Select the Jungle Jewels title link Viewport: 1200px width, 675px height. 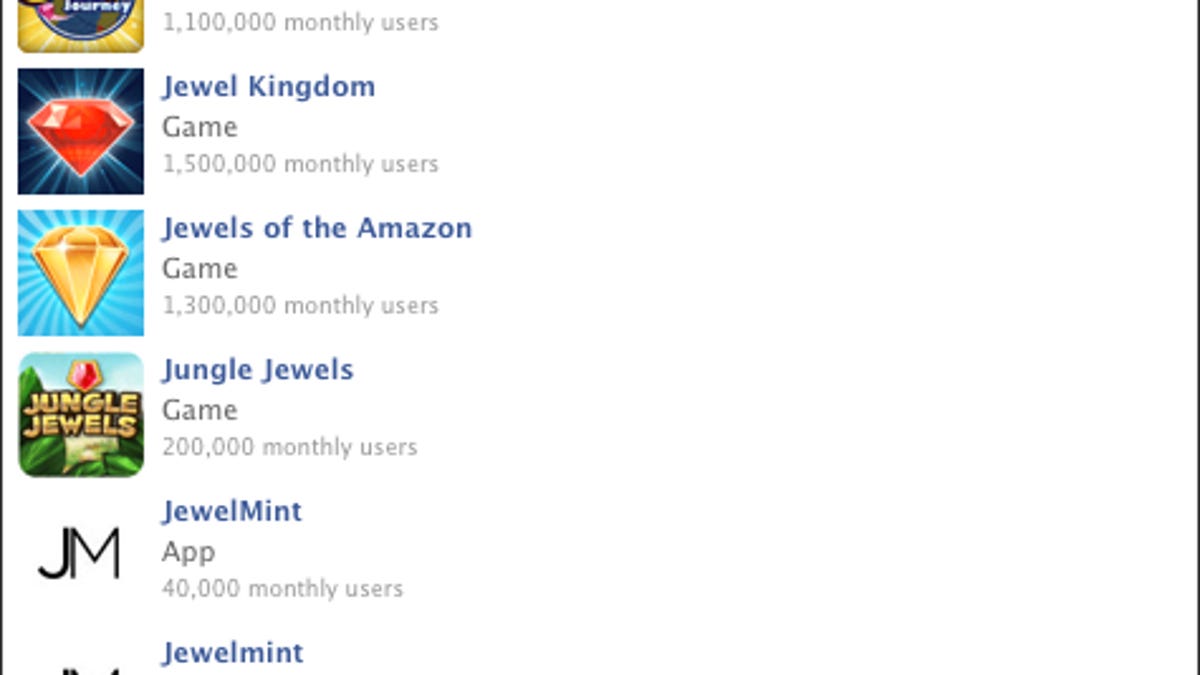pyautogui.click(x=258, y=370)
